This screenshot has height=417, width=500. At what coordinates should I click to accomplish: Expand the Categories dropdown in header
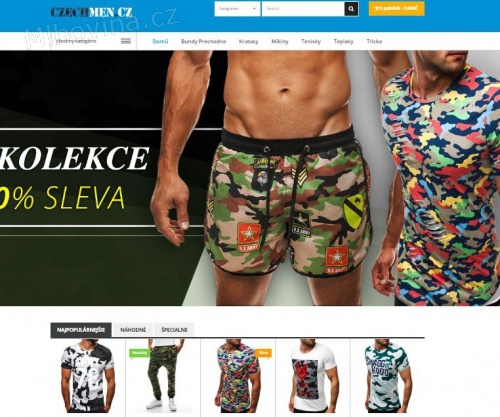[x=237, y=9]
